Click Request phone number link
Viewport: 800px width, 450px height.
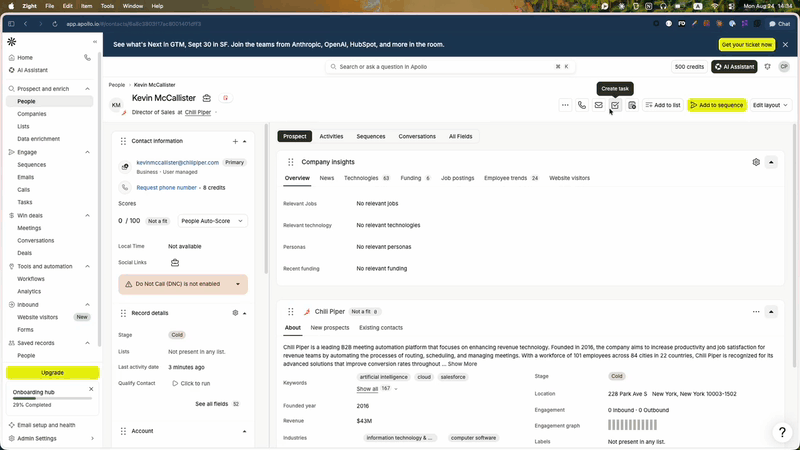pyautogui.click(x=166, y=188)
